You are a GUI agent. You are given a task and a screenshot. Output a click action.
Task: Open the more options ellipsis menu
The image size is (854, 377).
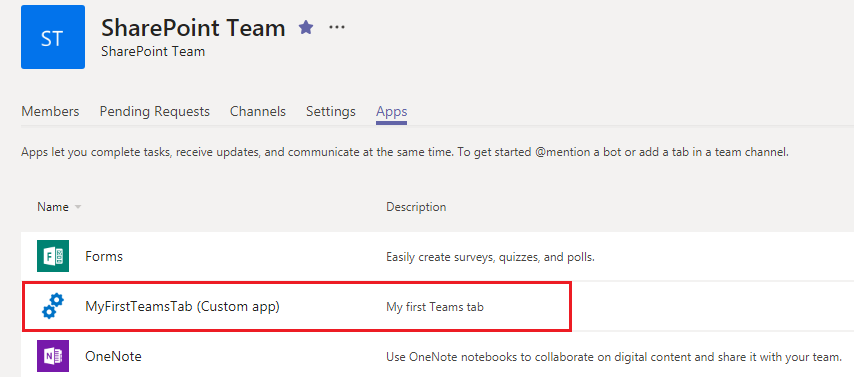[337, 27]
